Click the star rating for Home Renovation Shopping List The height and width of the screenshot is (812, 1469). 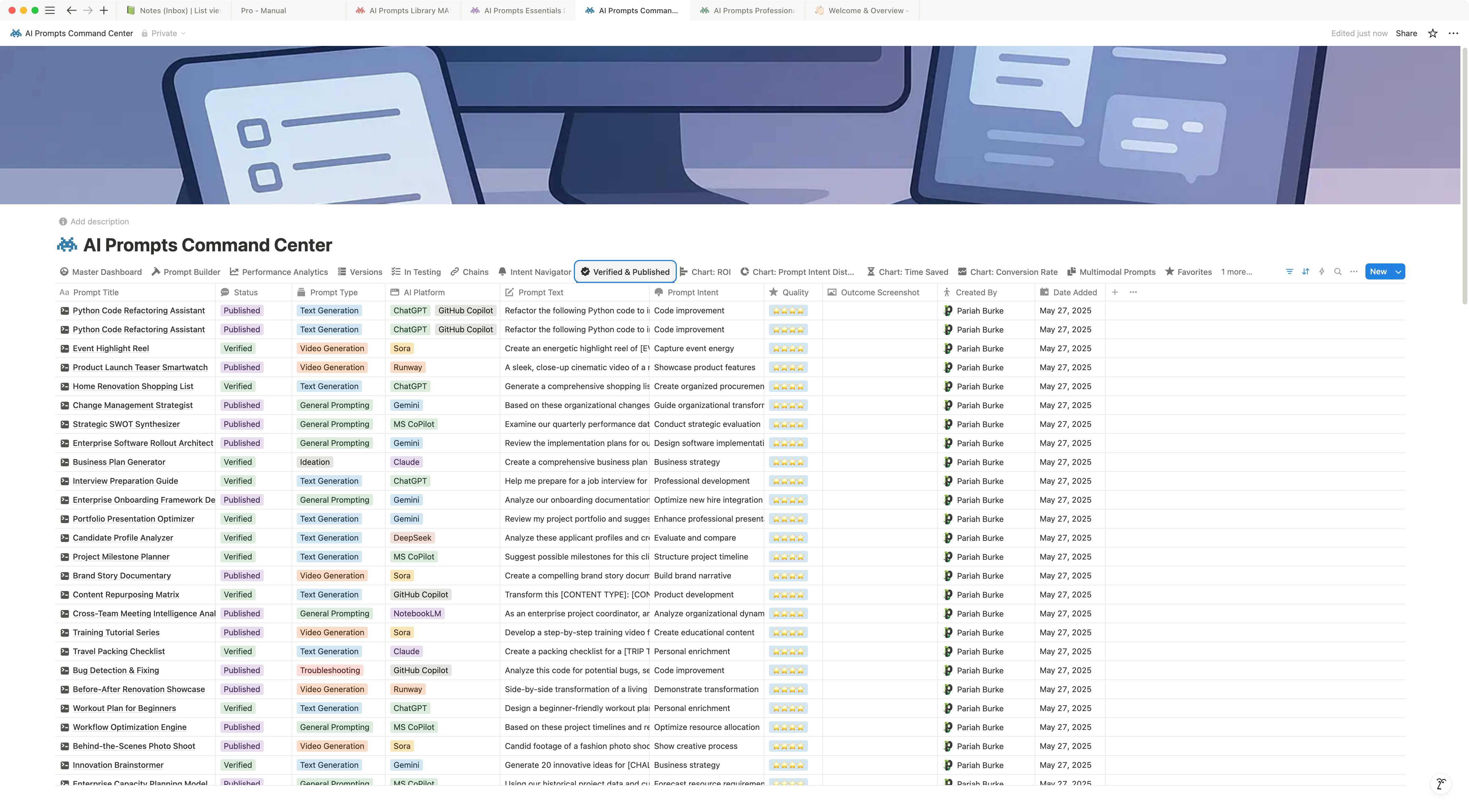tap(788, 386)
